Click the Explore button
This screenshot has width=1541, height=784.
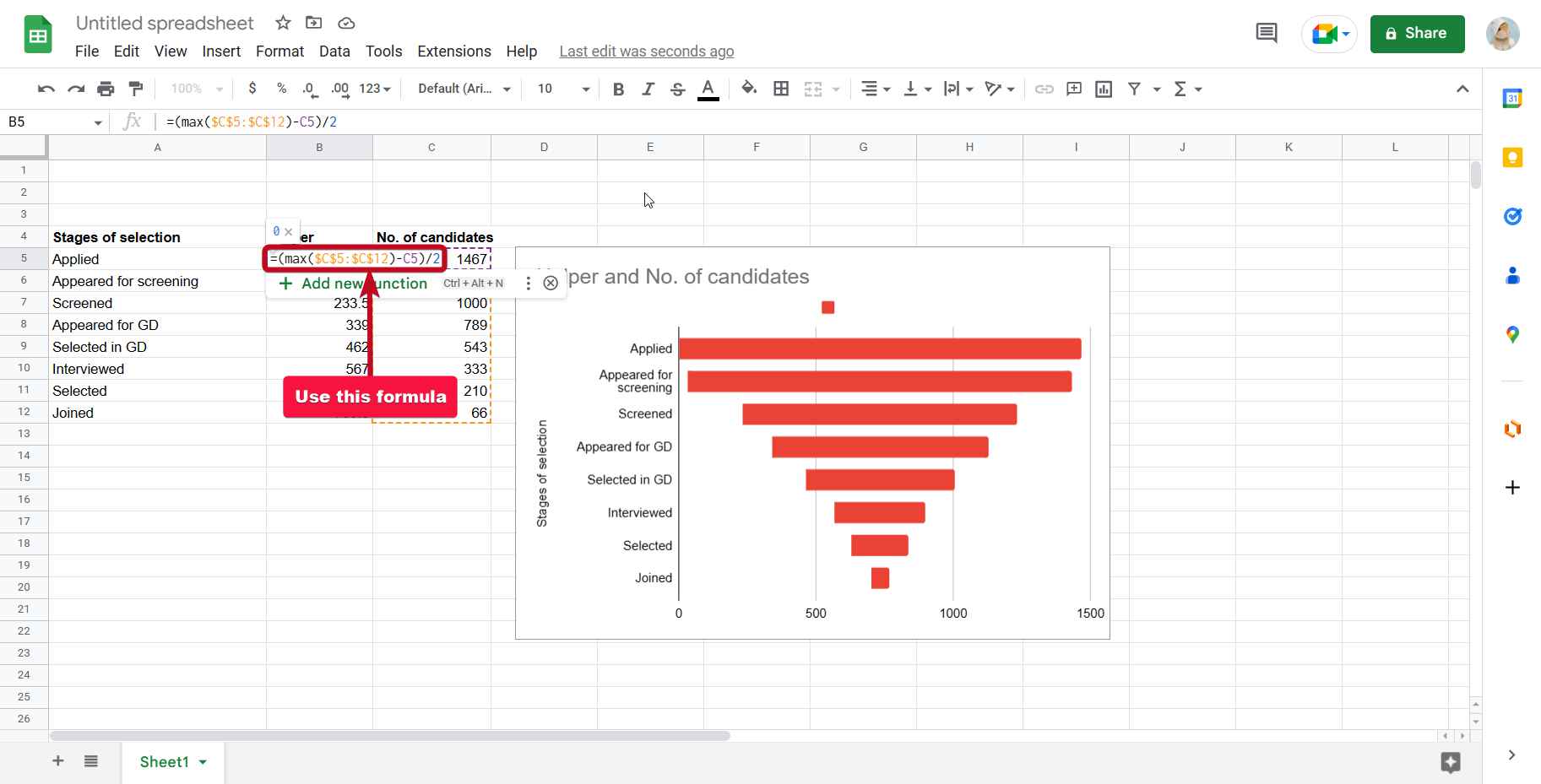coord(1451,763)
